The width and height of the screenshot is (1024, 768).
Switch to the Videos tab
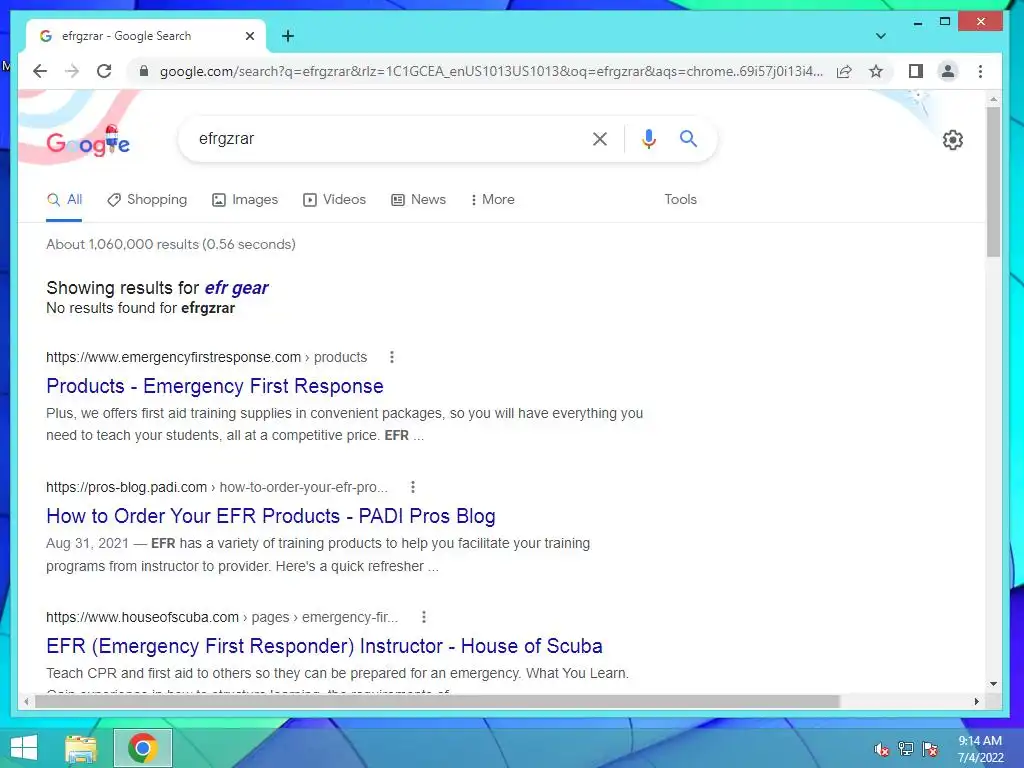(334, 200)
